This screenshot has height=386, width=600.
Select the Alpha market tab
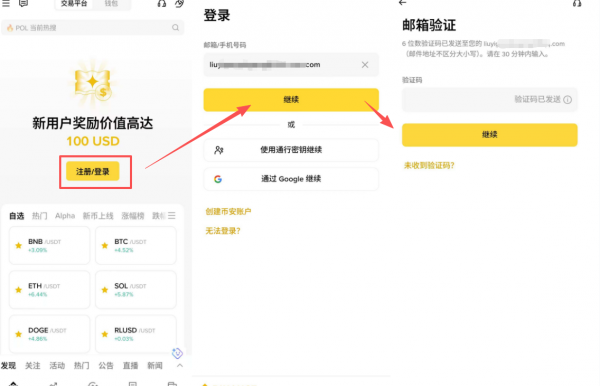coord(65,216)
